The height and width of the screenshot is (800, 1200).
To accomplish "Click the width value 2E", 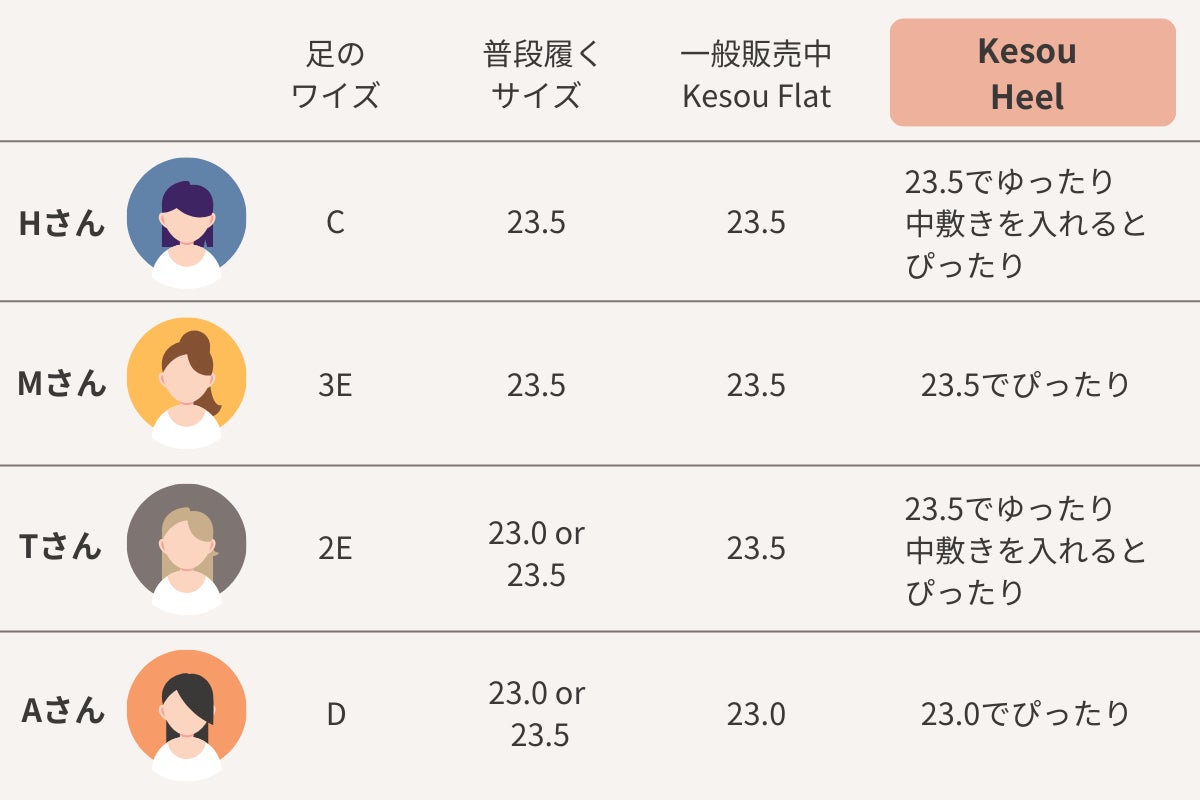I will 335,549.
